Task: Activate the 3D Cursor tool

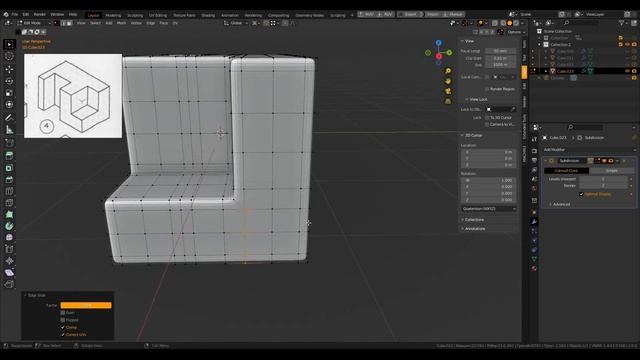Action: point(9,56)
